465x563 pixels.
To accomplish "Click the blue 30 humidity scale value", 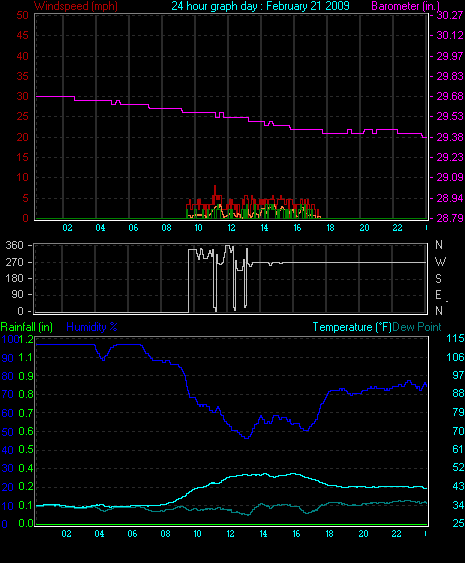I will (x=7, y=469).
